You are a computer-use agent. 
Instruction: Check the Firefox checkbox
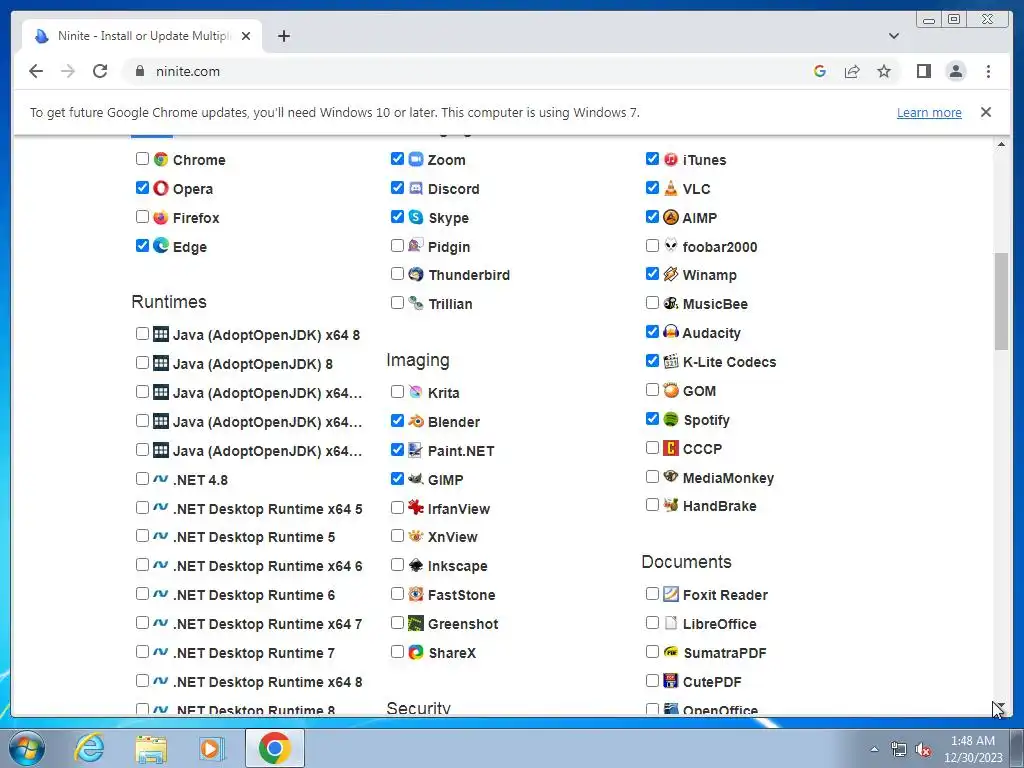142,216
